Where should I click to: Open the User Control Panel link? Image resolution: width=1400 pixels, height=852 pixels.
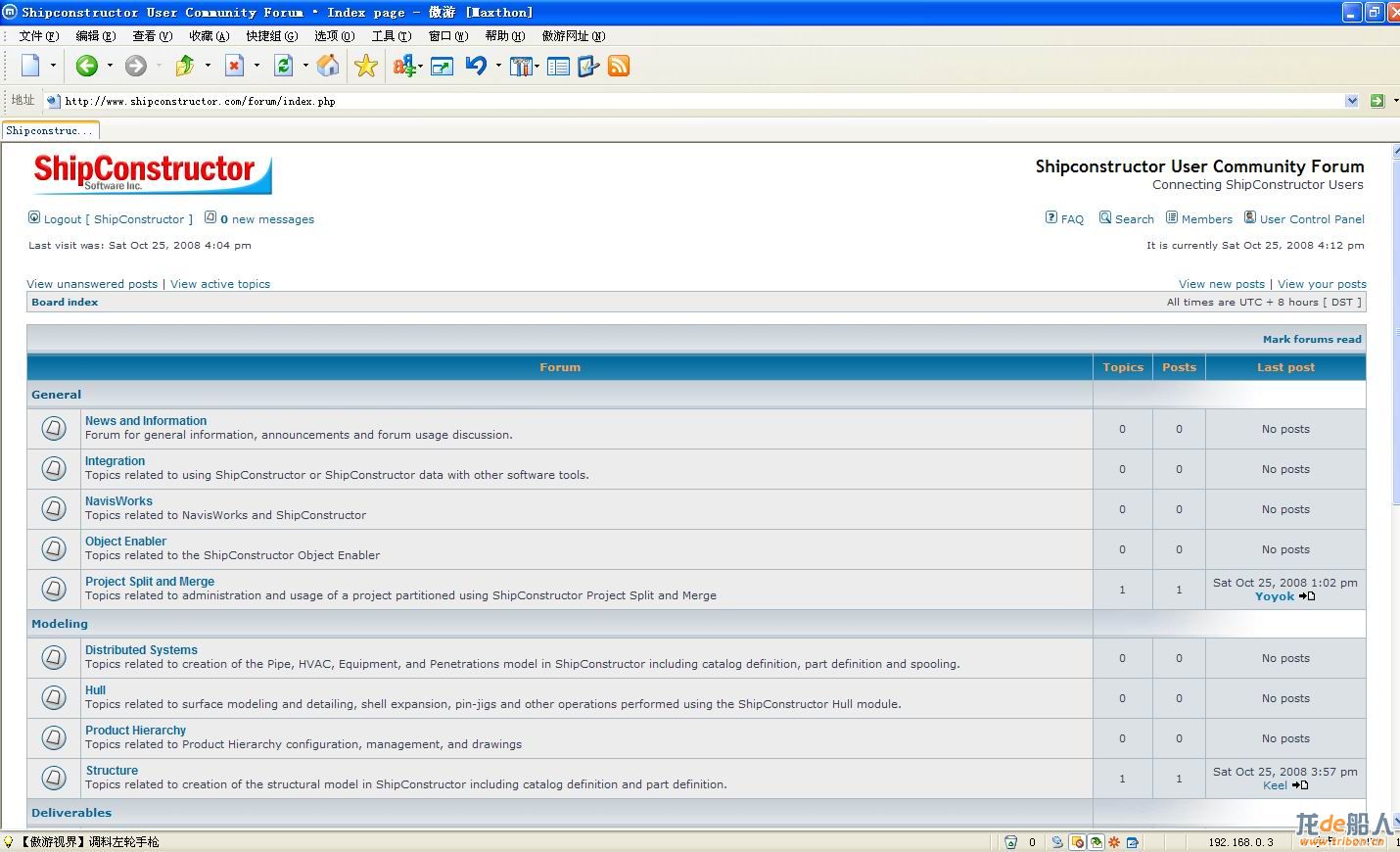tap(1312, 219)
